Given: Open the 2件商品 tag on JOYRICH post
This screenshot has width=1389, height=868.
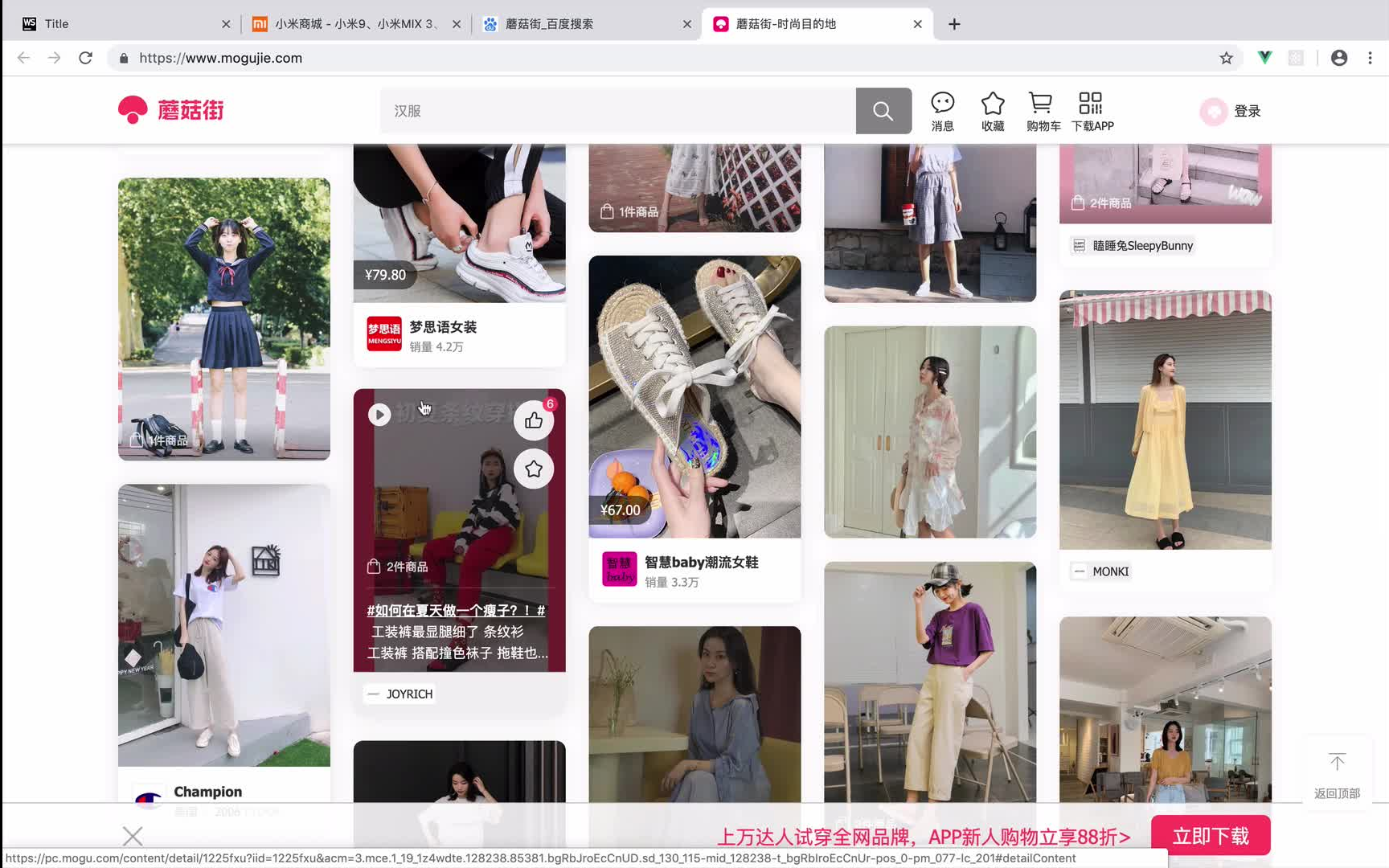Looking at the screenshot, I should click(x=398, y=567).
